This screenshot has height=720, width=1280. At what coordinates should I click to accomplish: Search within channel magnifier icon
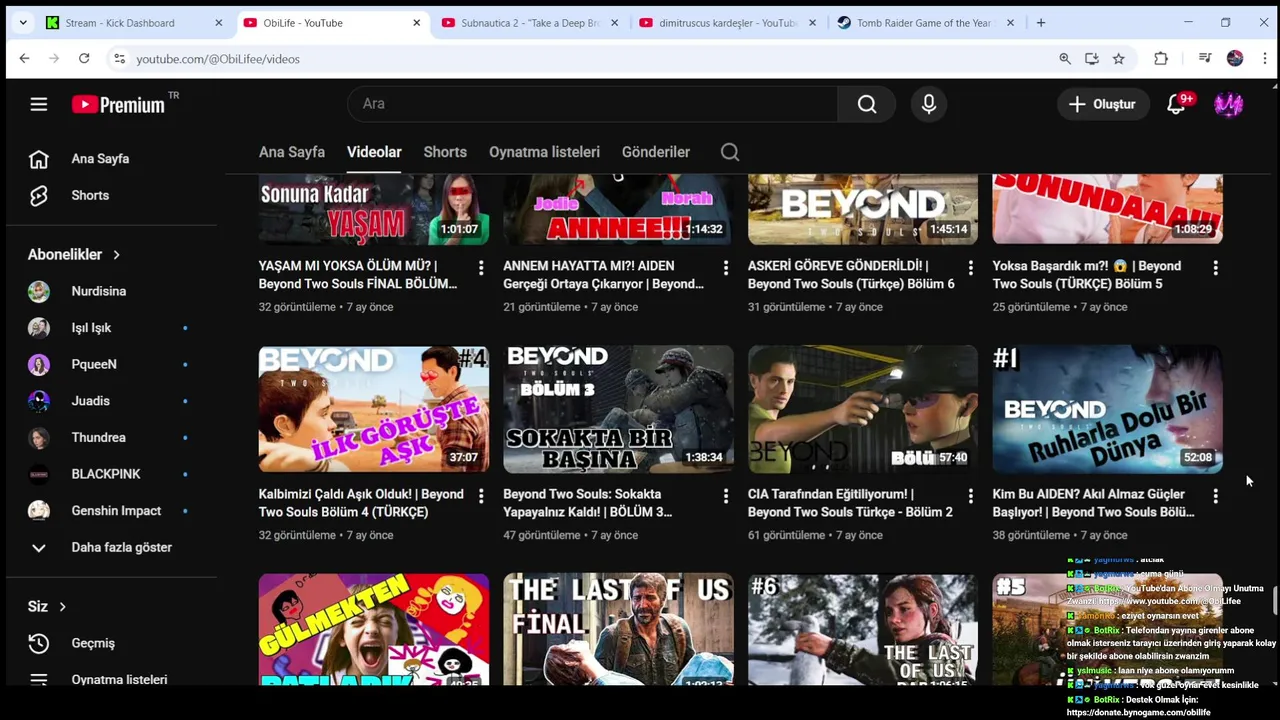[x=730, y=152]
